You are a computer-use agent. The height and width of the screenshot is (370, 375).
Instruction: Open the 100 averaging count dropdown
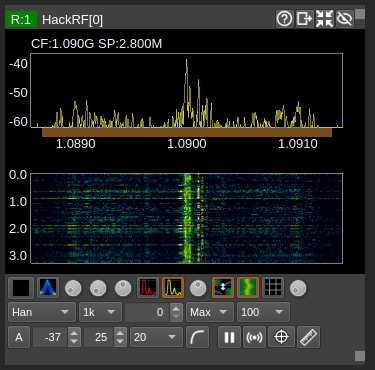point(263,312)
